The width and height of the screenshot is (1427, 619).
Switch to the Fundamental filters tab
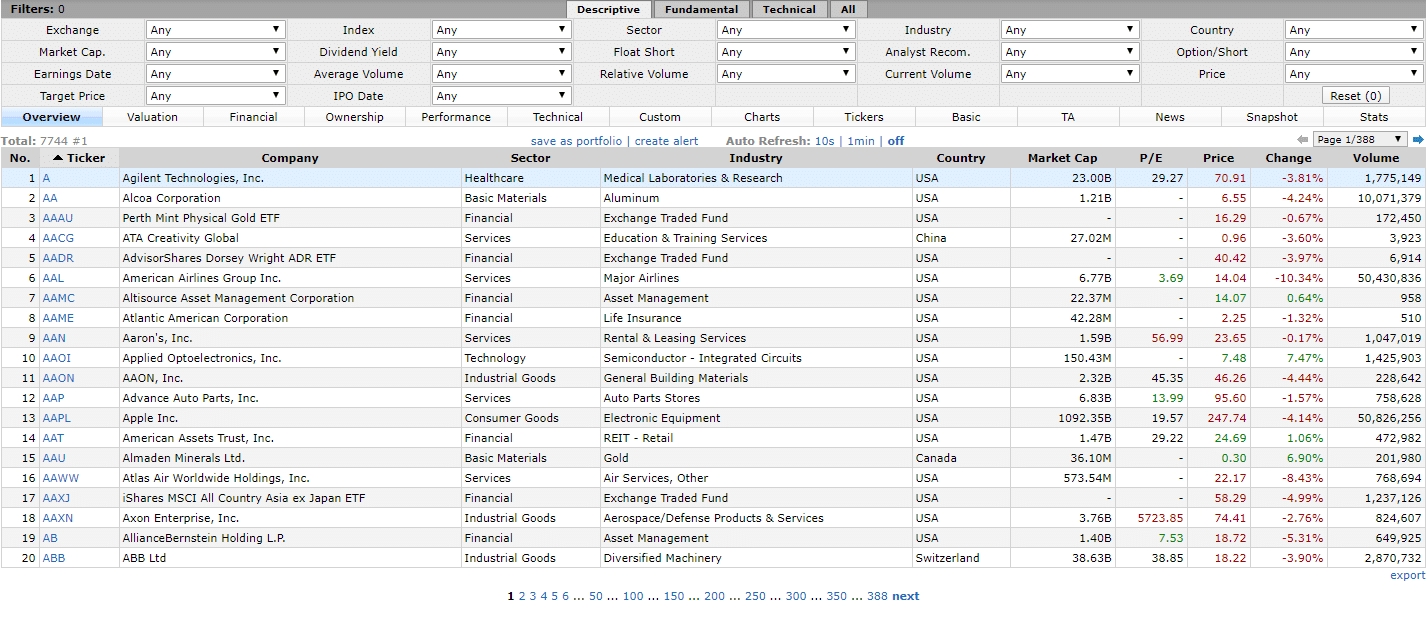702,9
